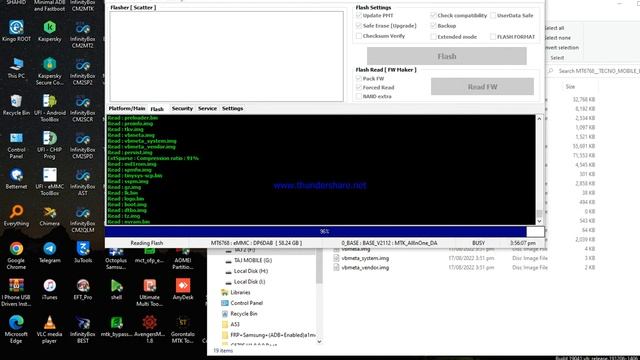Open InfinityBox CM2SP2 shortcut
Screen dimensions: 640x360
pyautogui.click(x=82, y=71)
